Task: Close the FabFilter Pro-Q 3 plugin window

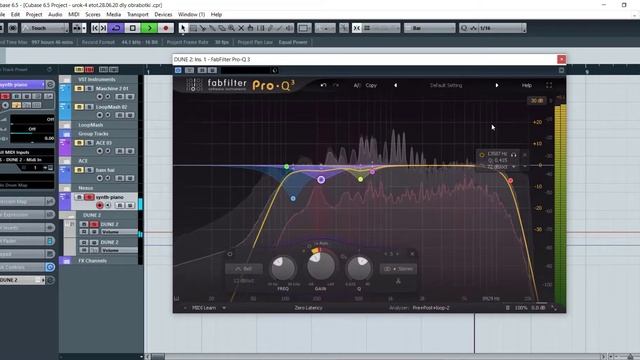Action: click(561, 59)
